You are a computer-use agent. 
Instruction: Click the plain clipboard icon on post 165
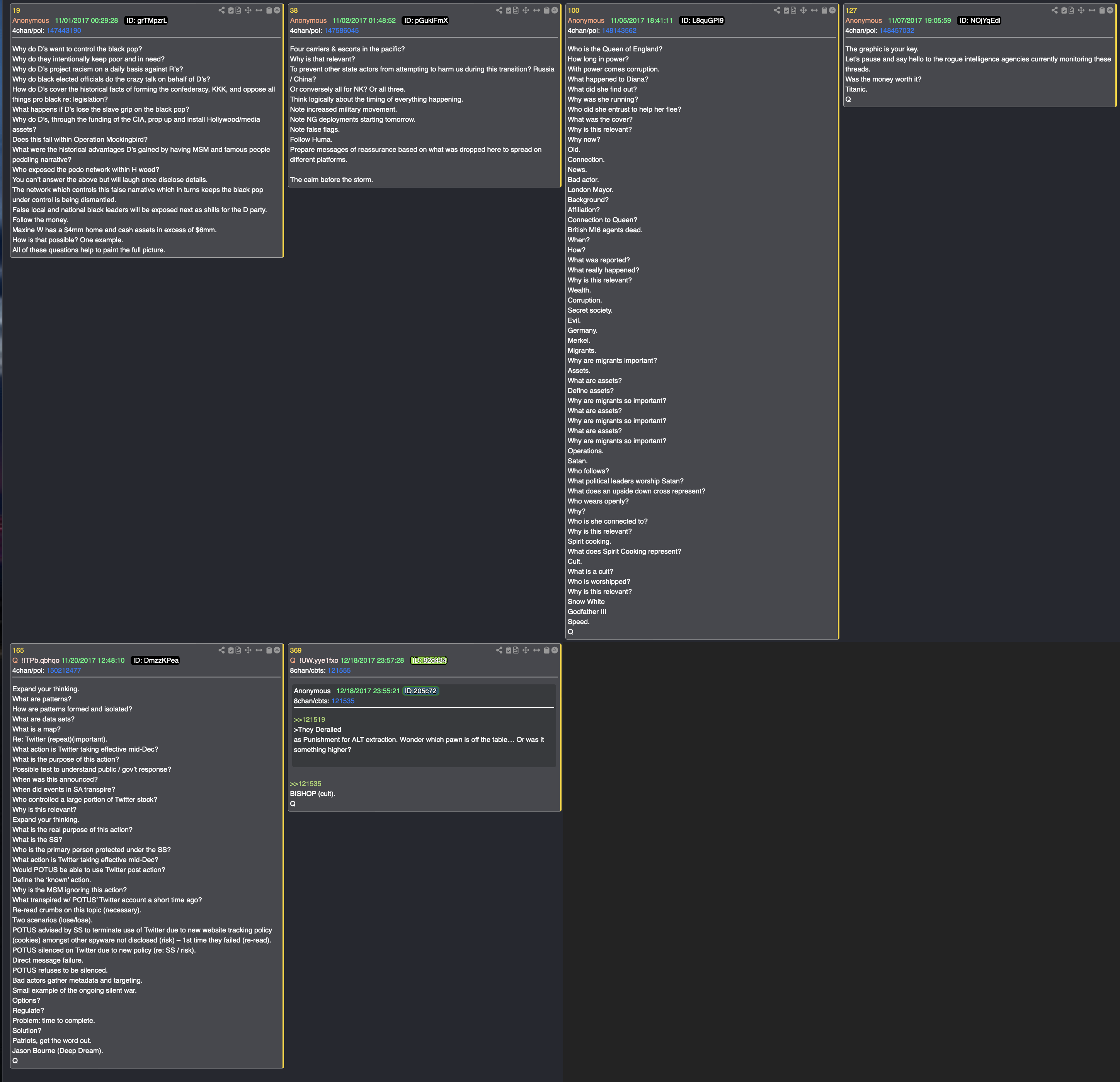click(269, 650)
